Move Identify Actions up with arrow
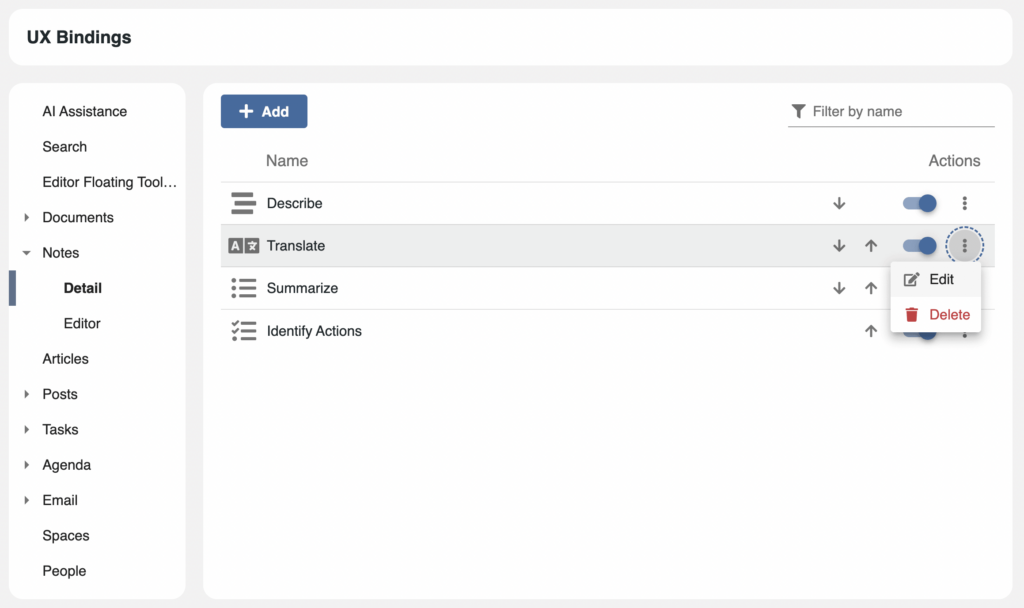Image resolution: width=1024 pixels, height=608 pixels. (x=871, y=331)
